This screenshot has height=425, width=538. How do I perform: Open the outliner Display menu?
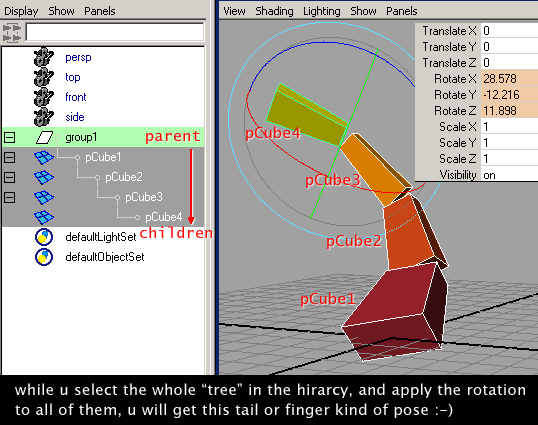point(21,11)
